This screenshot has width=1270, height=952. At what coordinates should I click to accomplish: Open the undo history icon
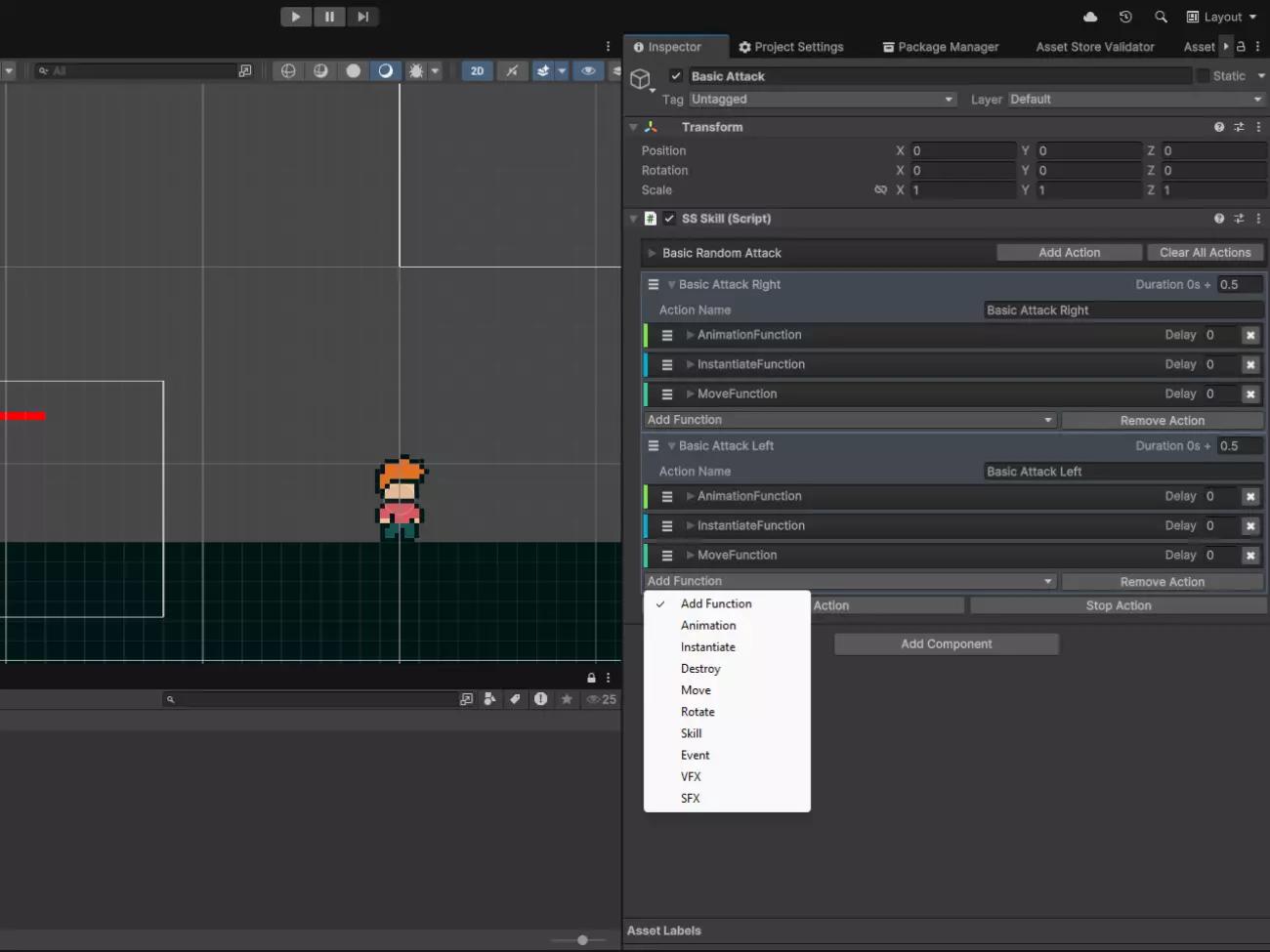point(1125,17)
